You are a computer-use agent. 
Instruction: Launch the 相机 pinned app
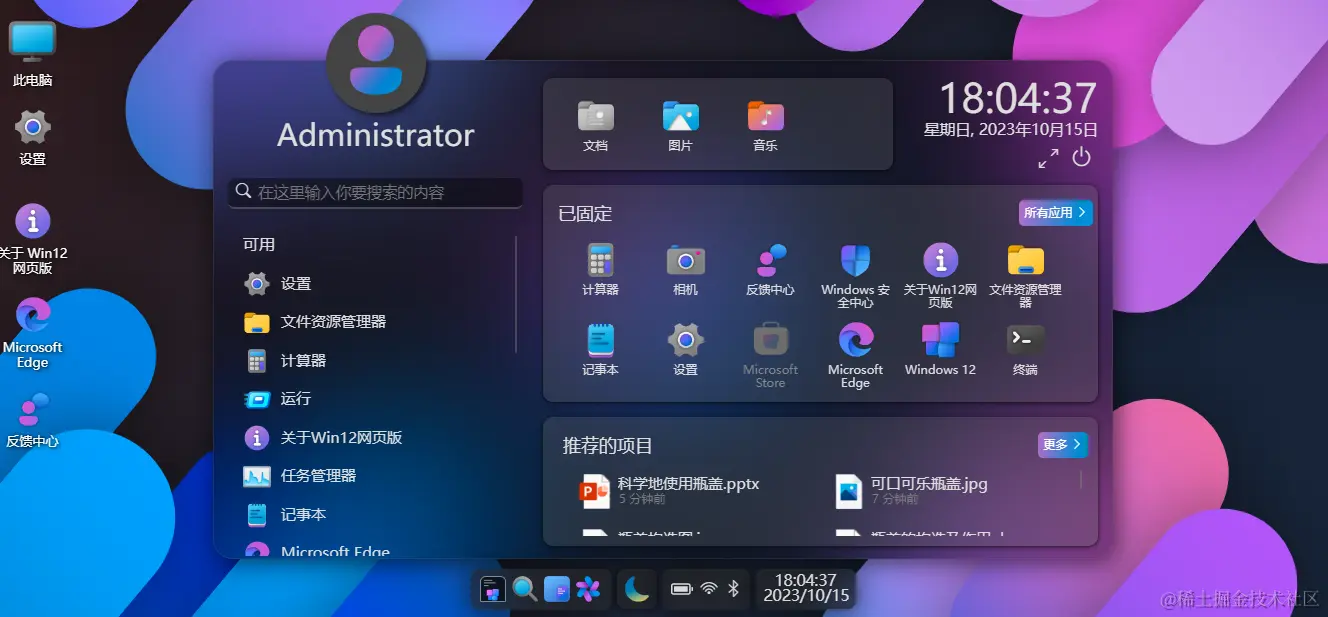click(685, 269)
